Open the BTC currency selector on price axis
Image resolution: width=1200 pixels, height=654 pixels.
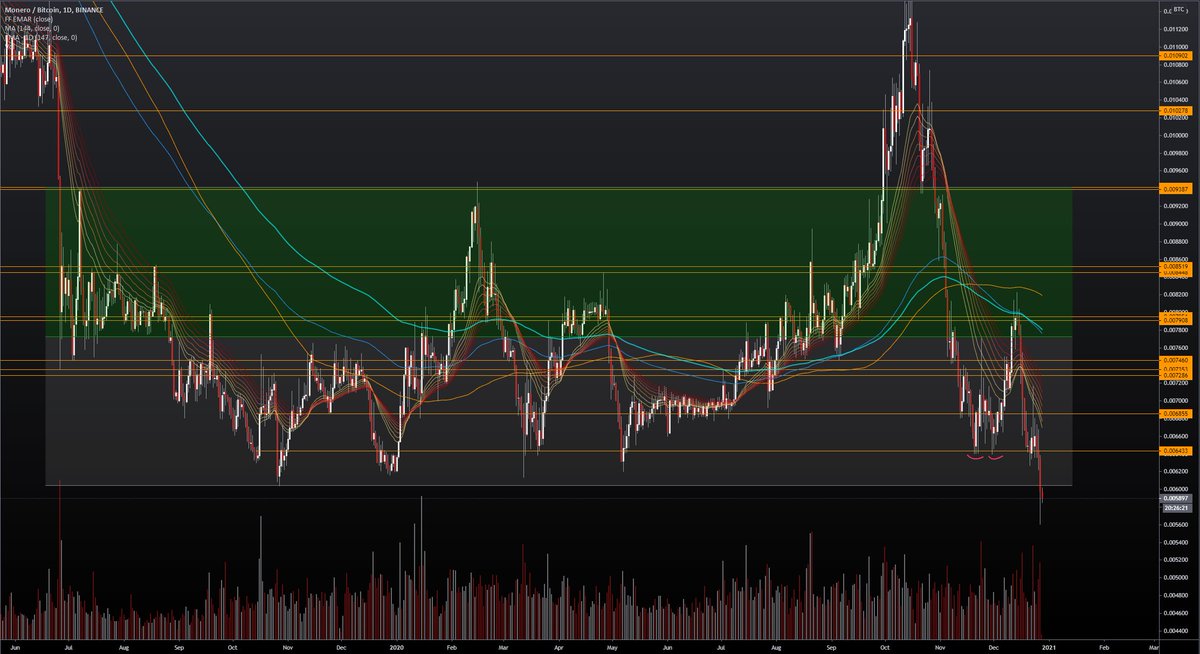[x=1177, y=7]
